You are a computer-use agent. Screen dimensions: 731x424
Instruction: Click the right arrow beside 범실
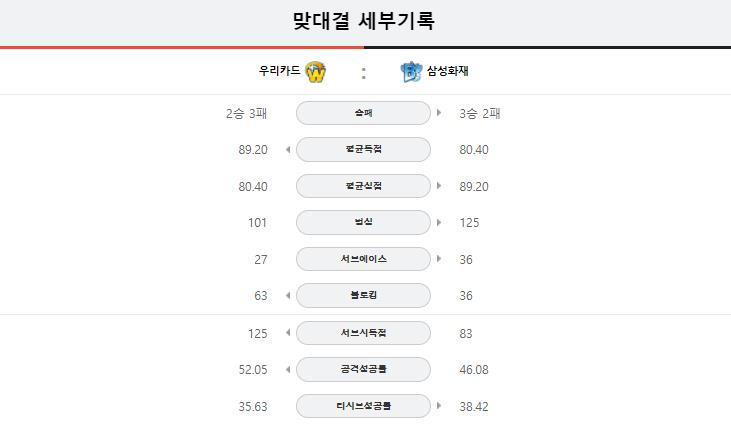point(439,222)
